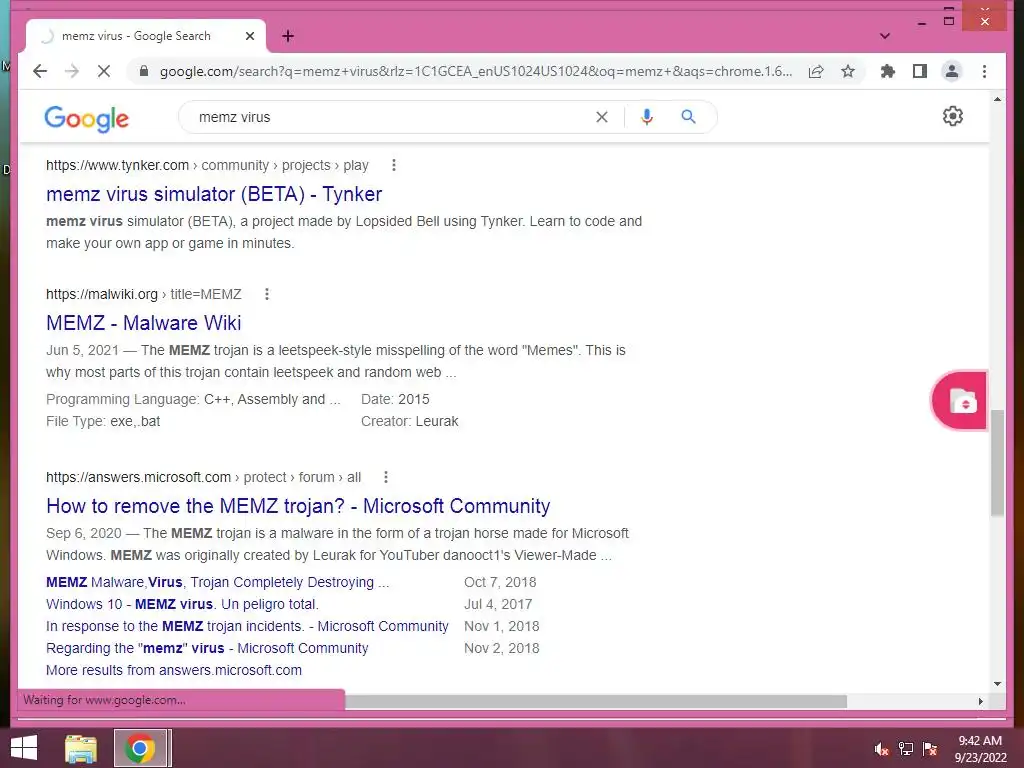The height and width of the screenshot is (768, 1024).
Task: Click the Nov 1, 2018 date text
Action: [502, 626]
